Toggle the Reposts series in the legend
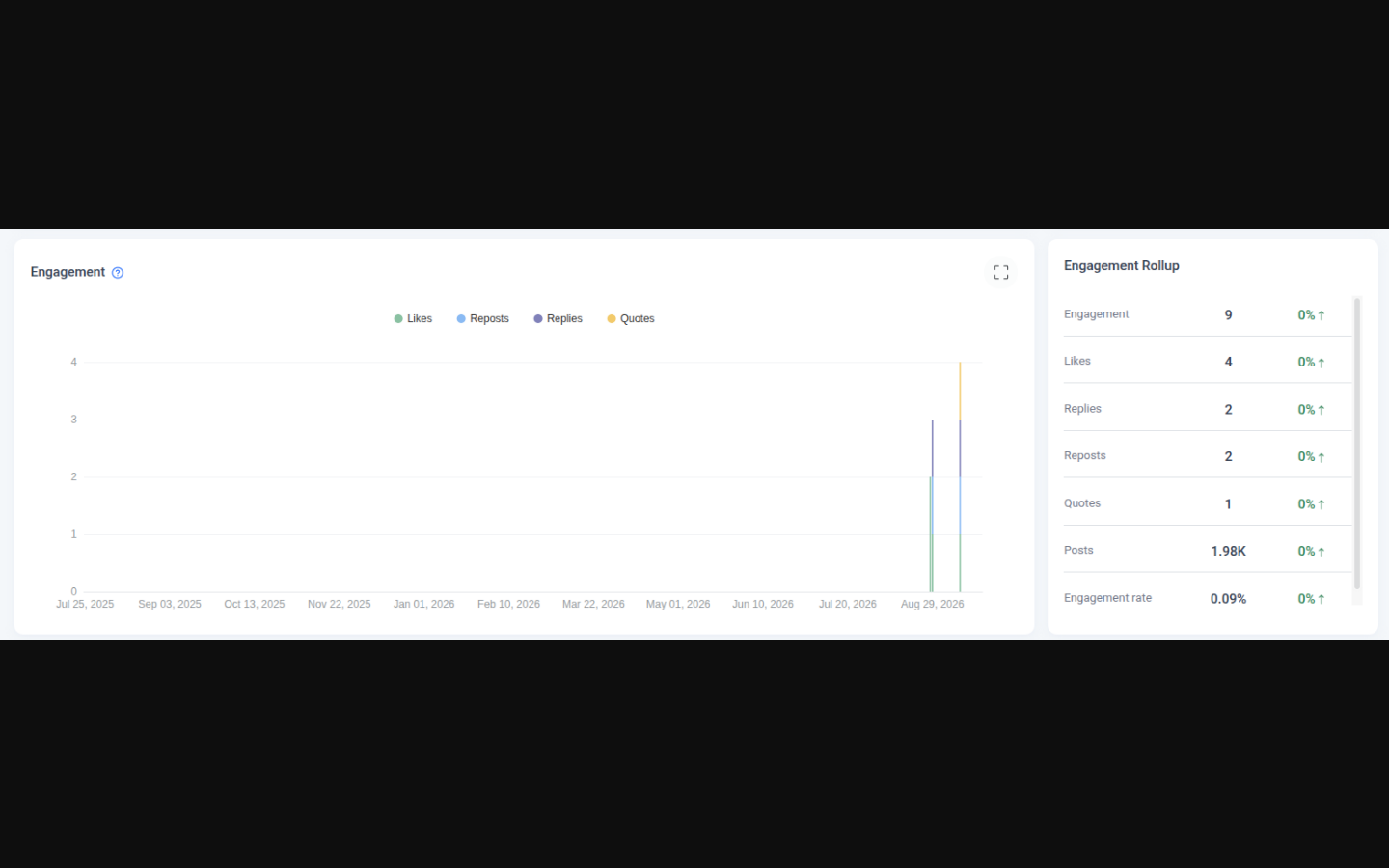 (x=483, y=319)
